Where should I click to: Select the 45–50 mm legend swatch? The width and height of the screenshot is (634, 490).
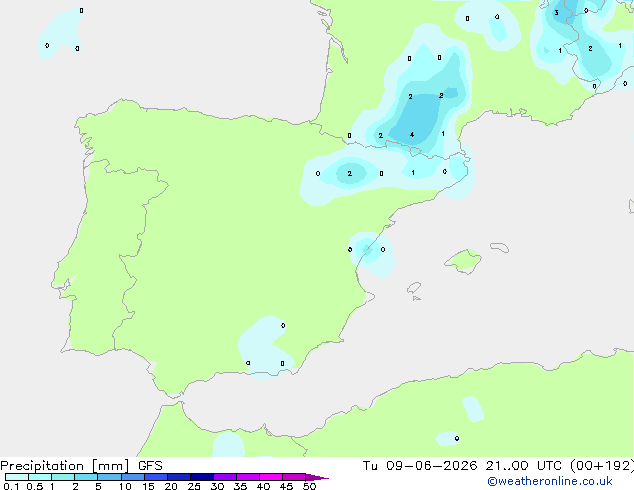coord(294,477)
